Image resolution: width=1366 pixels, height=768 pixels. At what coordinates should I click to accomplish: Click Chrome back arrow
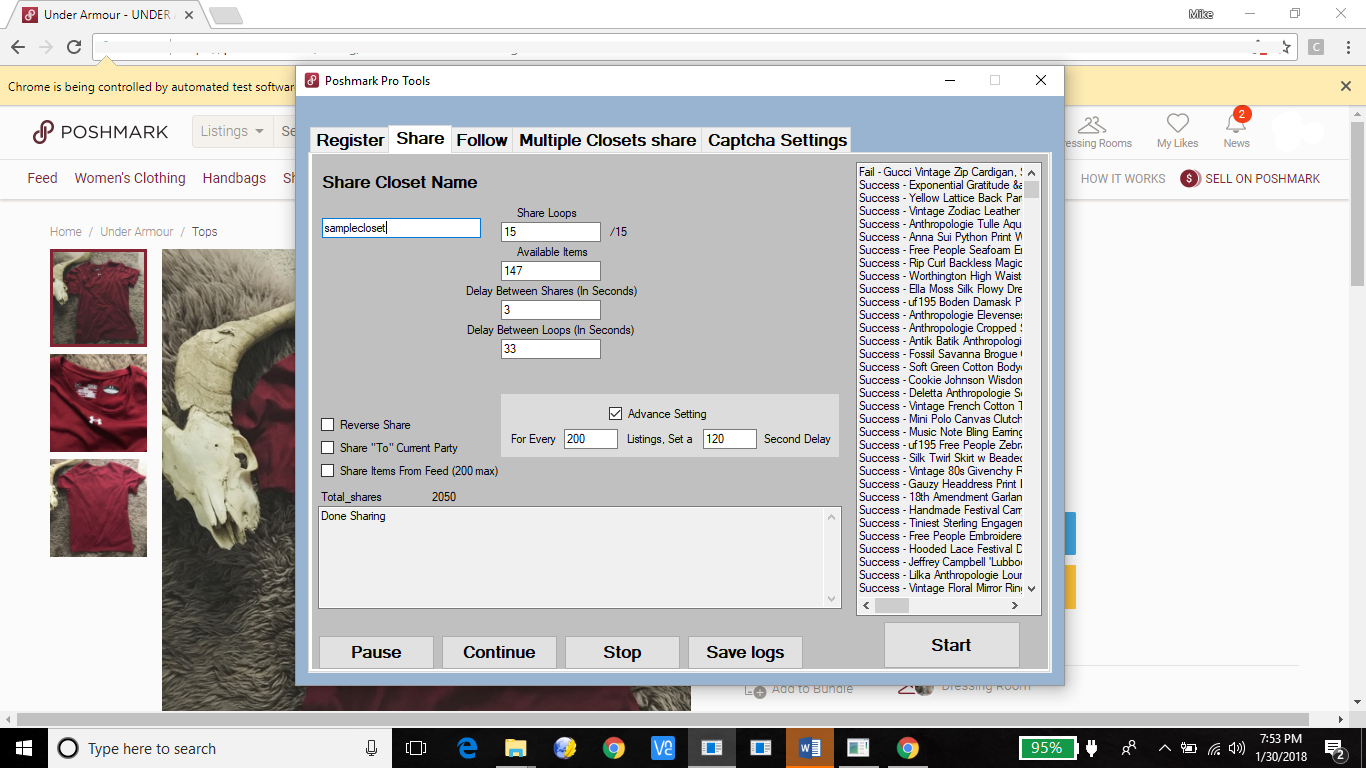pos(18,47)
